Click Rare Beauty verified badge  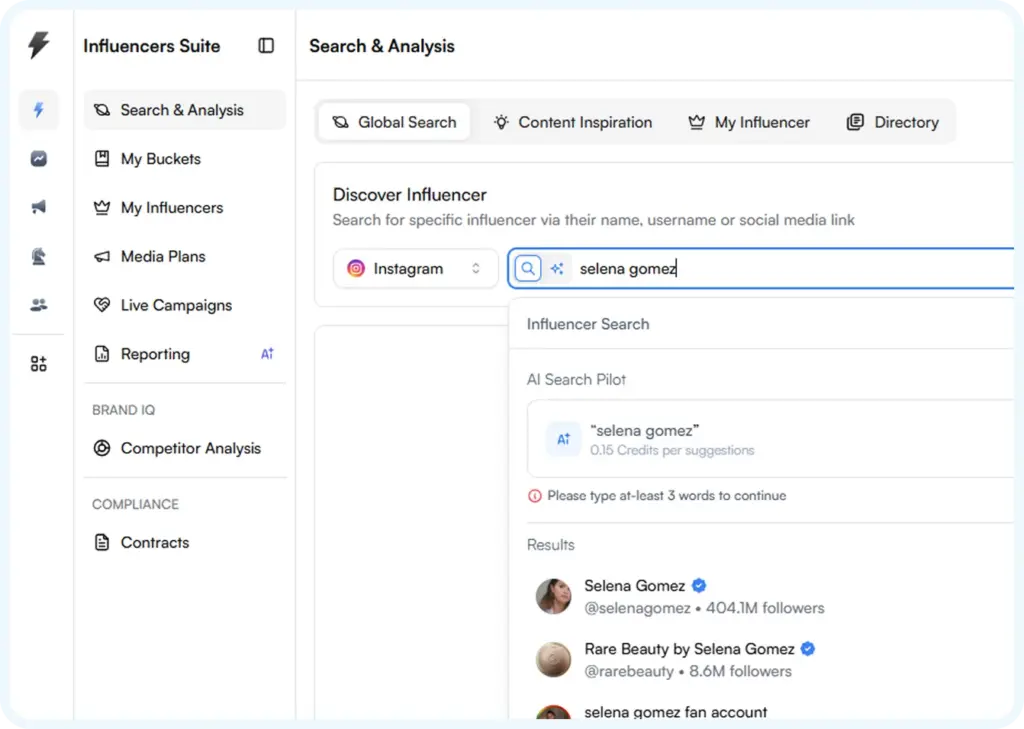[x=808, y=649]
